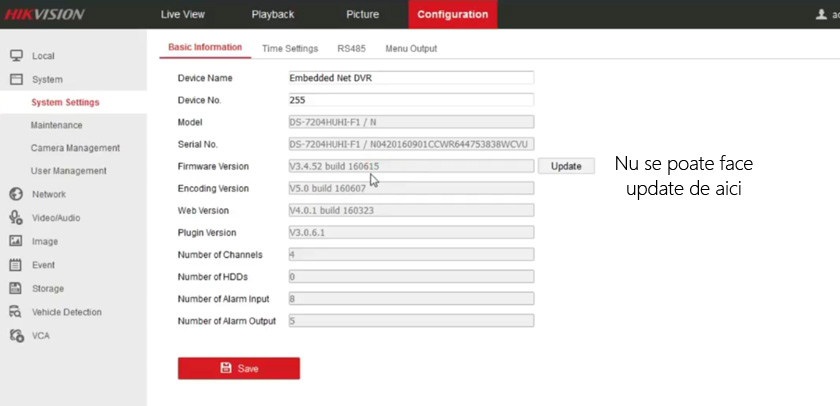Click the Device Name input field

(x=410, y=78)
